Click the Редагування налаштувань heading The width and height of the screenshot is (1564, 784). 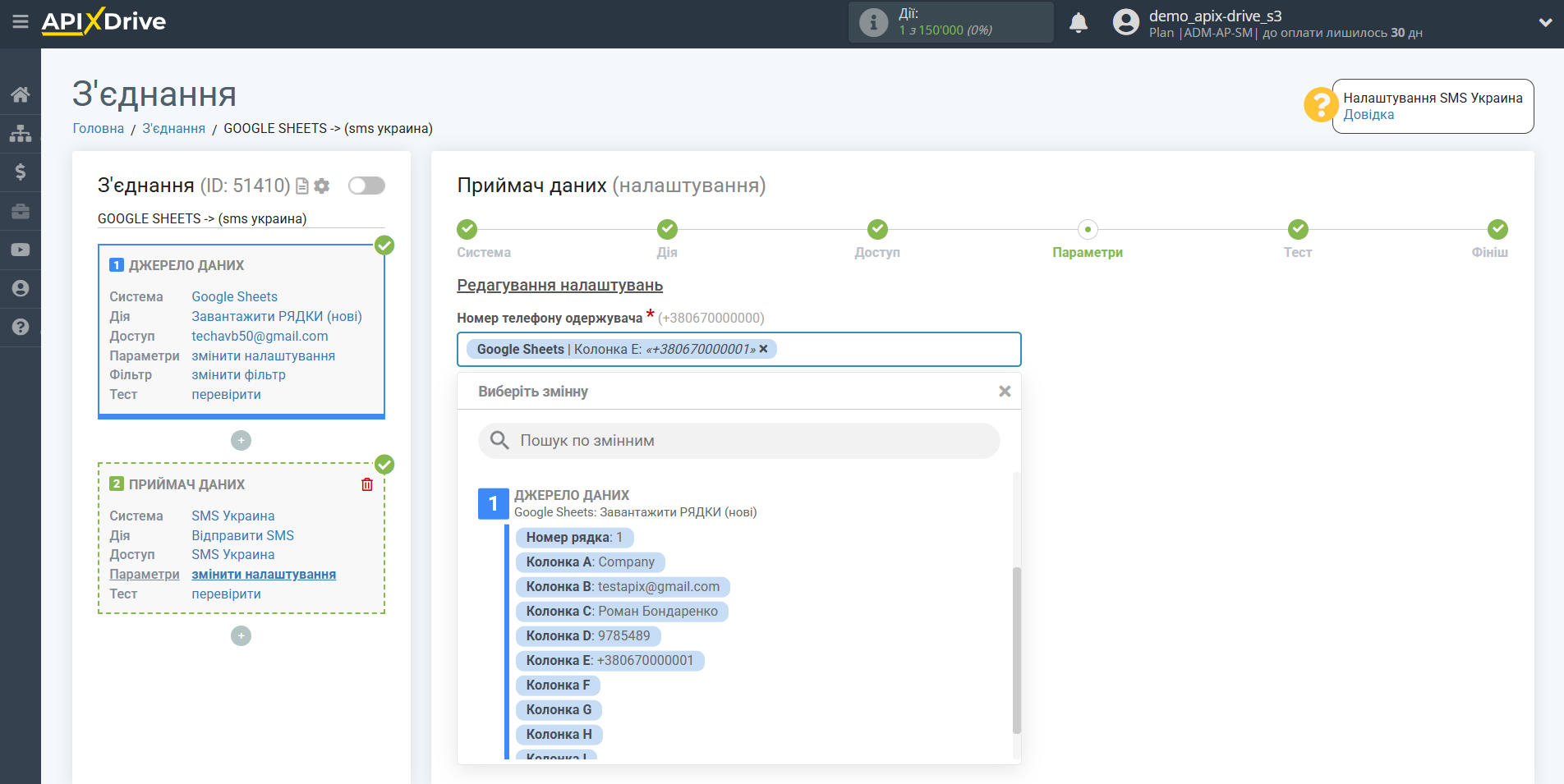(560, 286)
